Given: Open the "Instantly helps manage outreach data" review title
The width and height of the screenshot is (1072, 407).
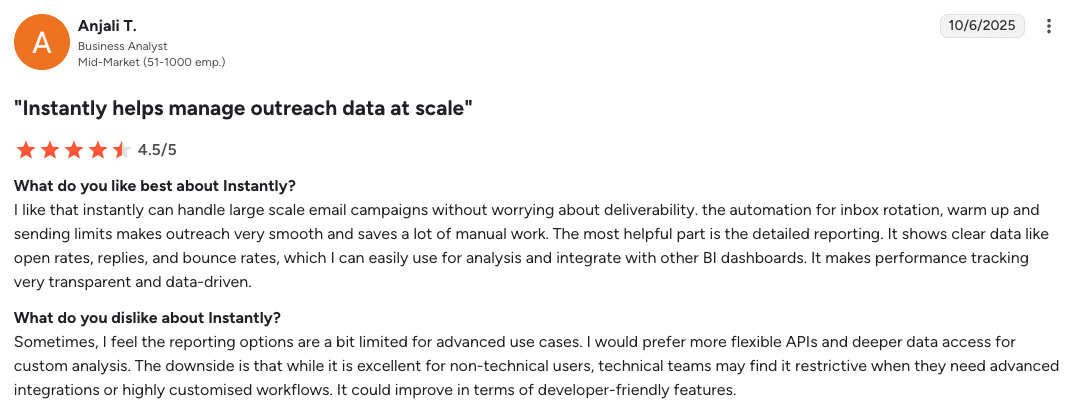Looking at the screenshot, I should [x=243, y=108].
